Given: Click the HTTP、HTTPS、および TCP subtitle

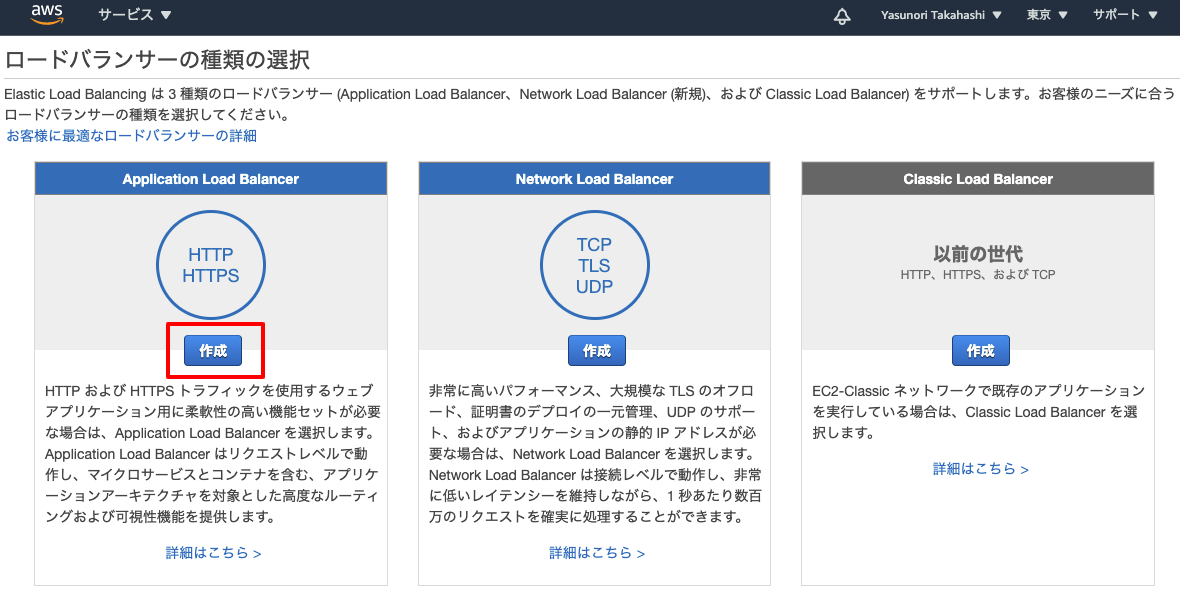Looking at the screenshot, I should click(978, 275).
